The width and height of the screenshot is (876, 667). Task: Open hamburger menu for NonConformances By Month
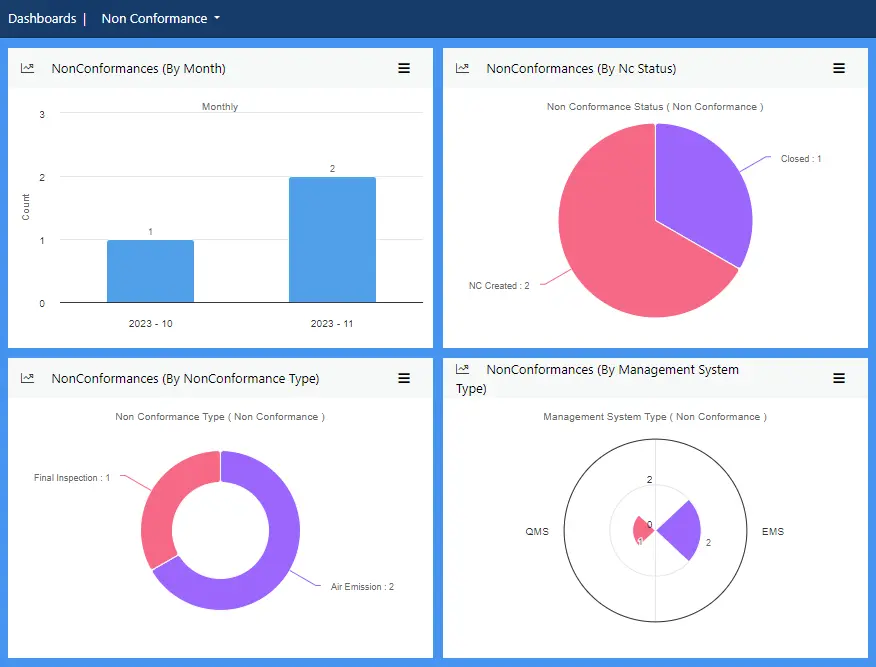[404, 68]
